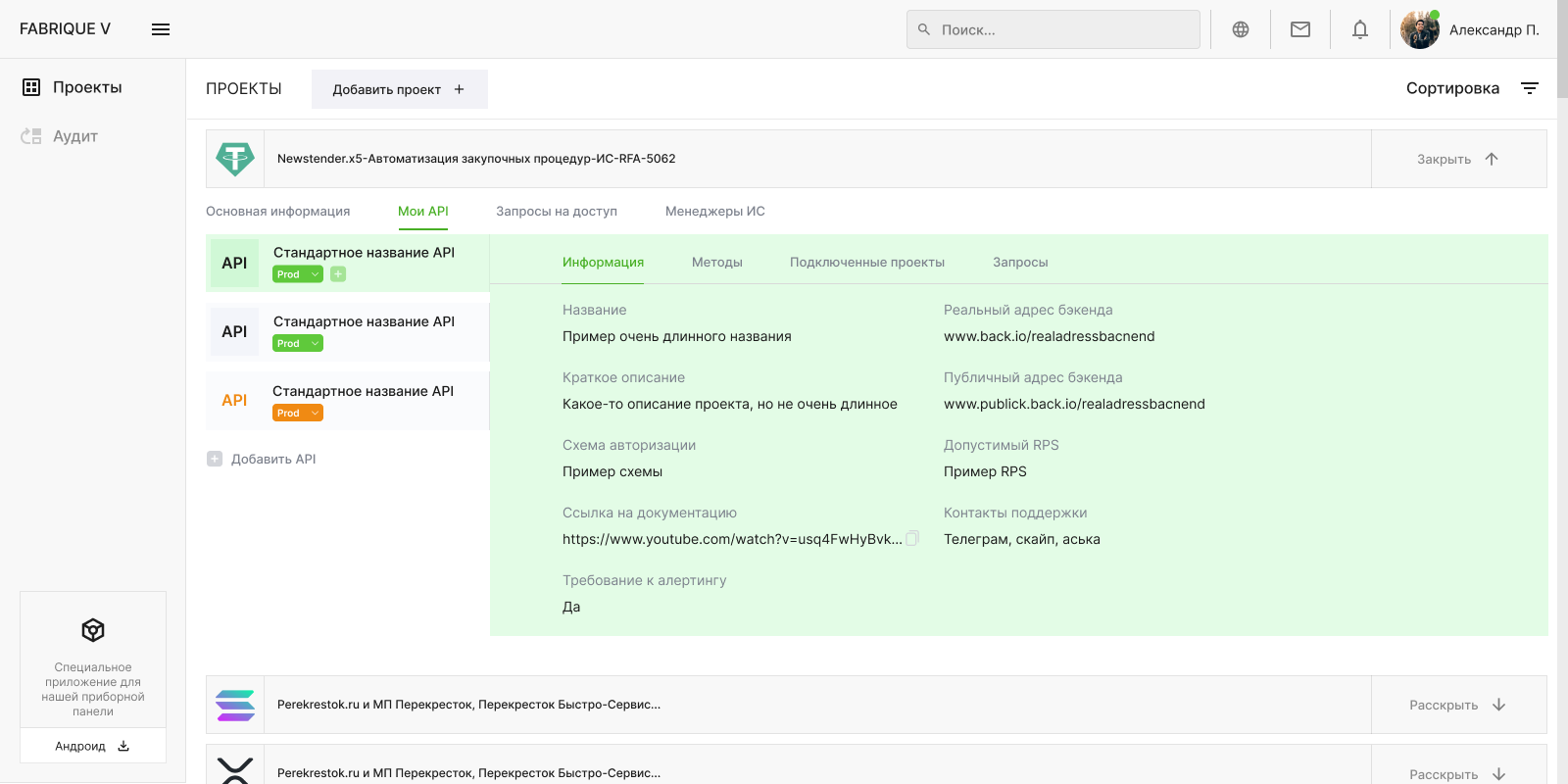Click the globe language icon
Screen dimensions: 1568x784
[x=1241, y=29]
